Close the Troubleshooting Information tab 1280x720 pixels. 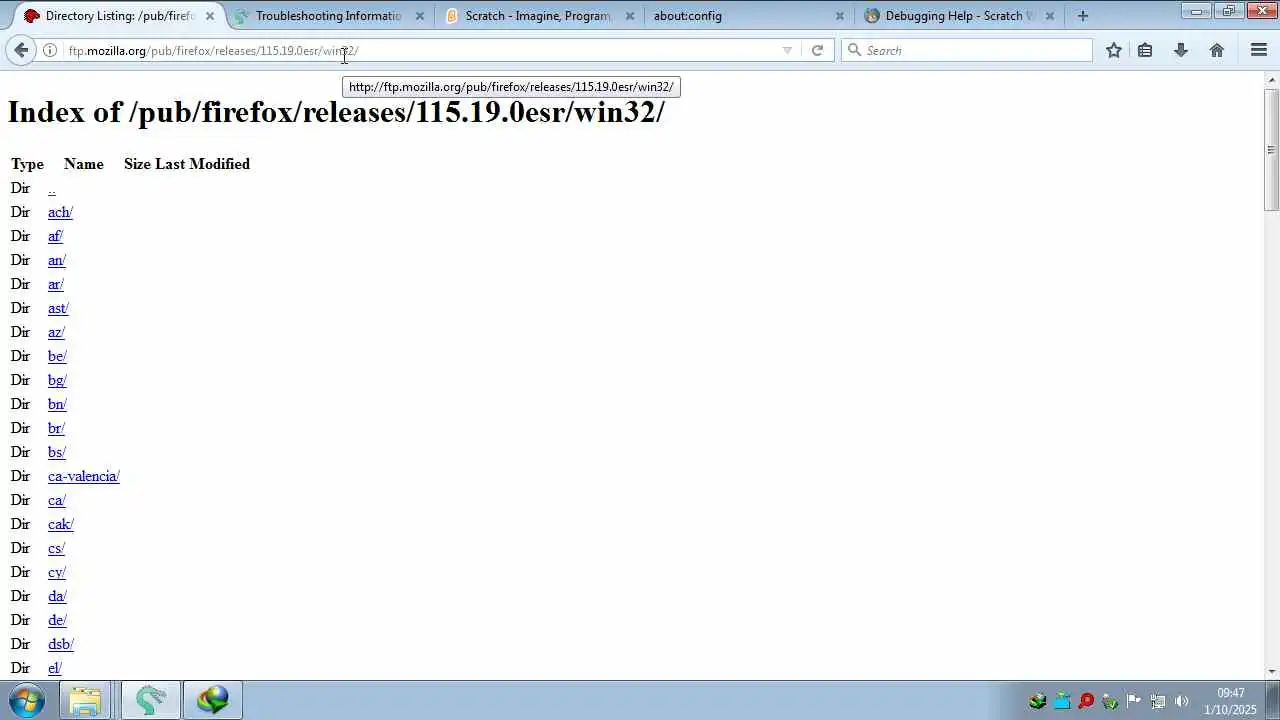420,16
